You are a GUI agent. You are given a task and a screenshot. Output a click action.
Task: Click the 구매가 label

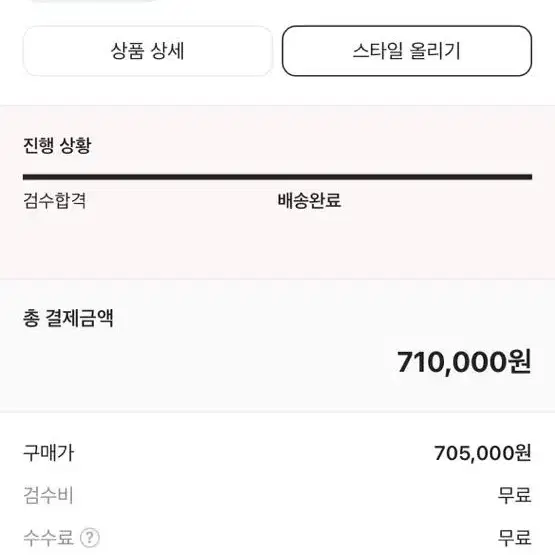click(49, 453)
